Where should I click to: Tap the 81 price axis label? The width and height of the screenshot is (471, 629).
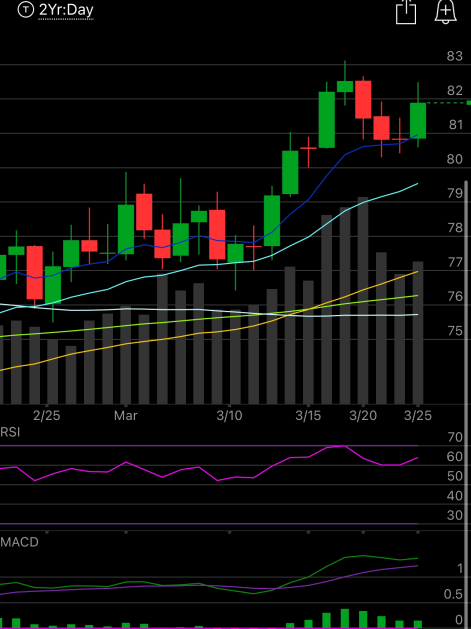click(456, 125)
